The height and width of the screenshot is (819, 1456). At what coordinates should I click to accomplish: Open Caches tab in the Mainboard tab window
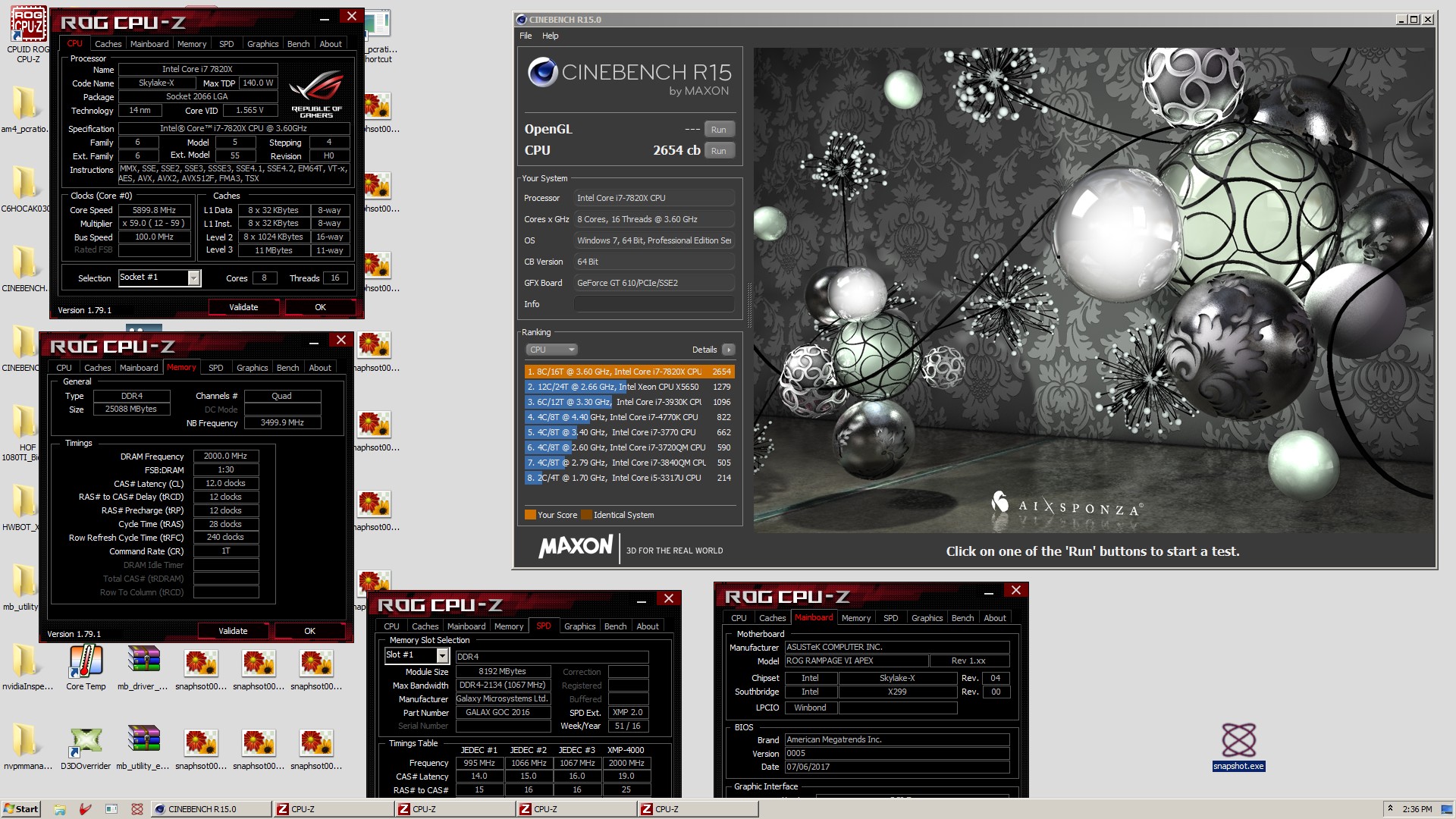click(772, 618)
